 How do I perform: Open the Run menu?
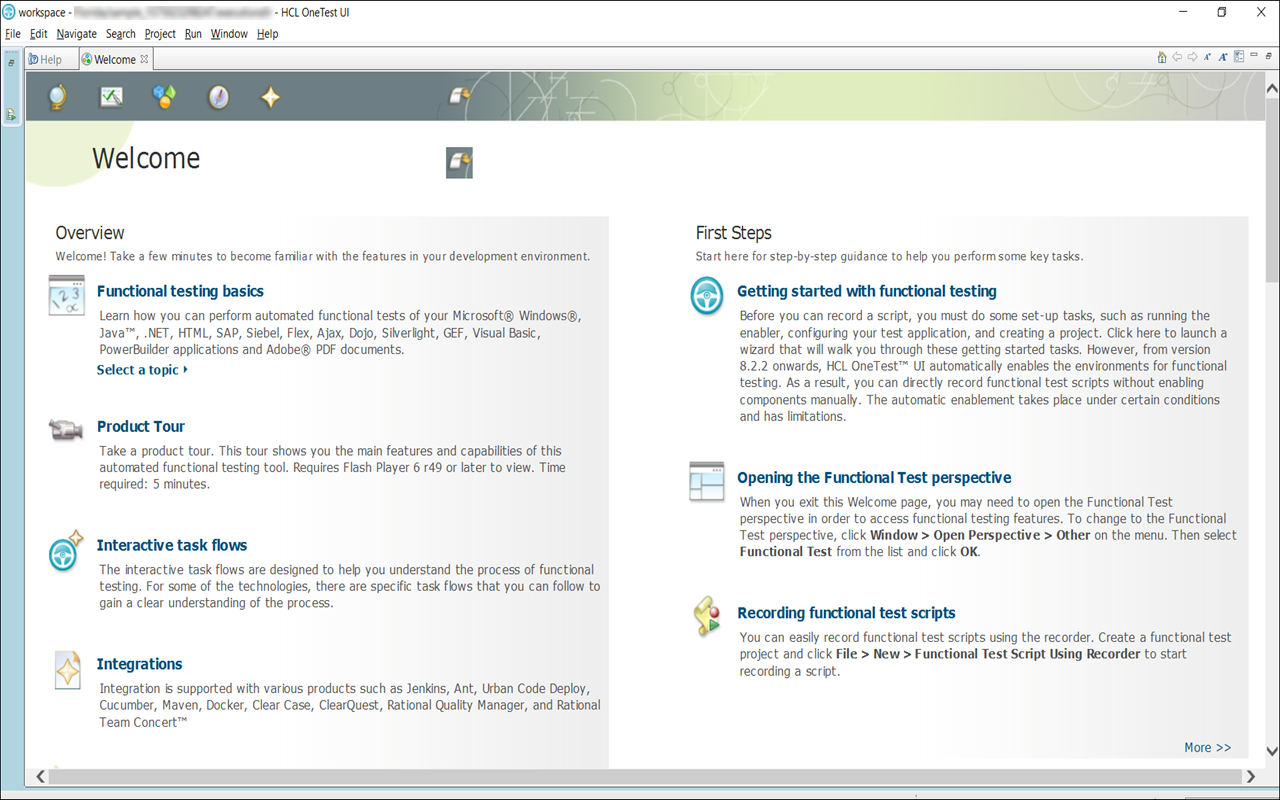(193, 34)
